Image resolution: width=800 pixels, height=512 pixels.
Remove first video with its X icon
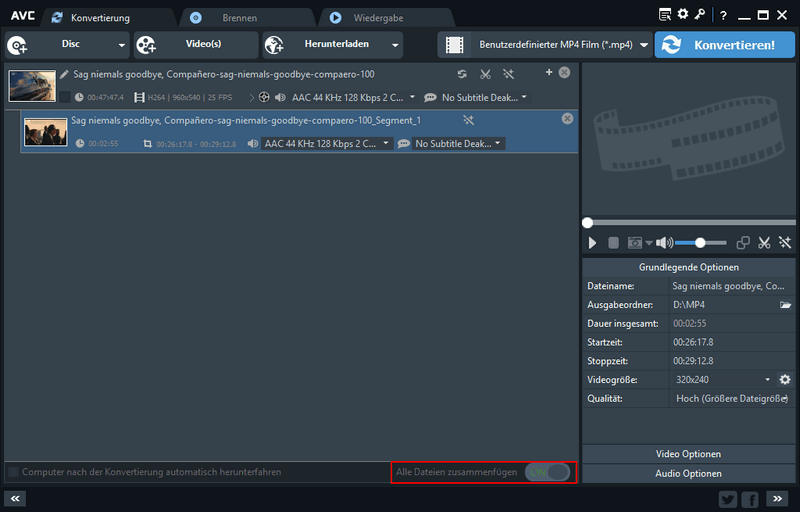coord(564,72)
